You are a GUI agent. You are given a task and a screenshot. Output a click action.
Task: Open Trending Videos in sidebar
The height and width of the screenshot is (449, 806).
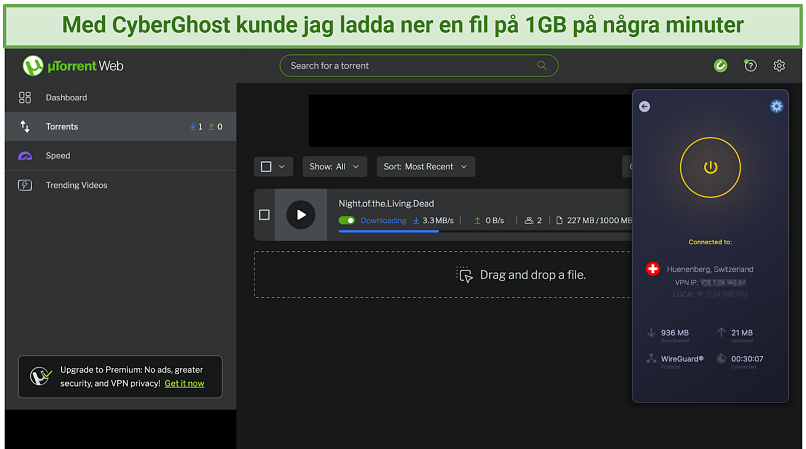pos(76,185)
